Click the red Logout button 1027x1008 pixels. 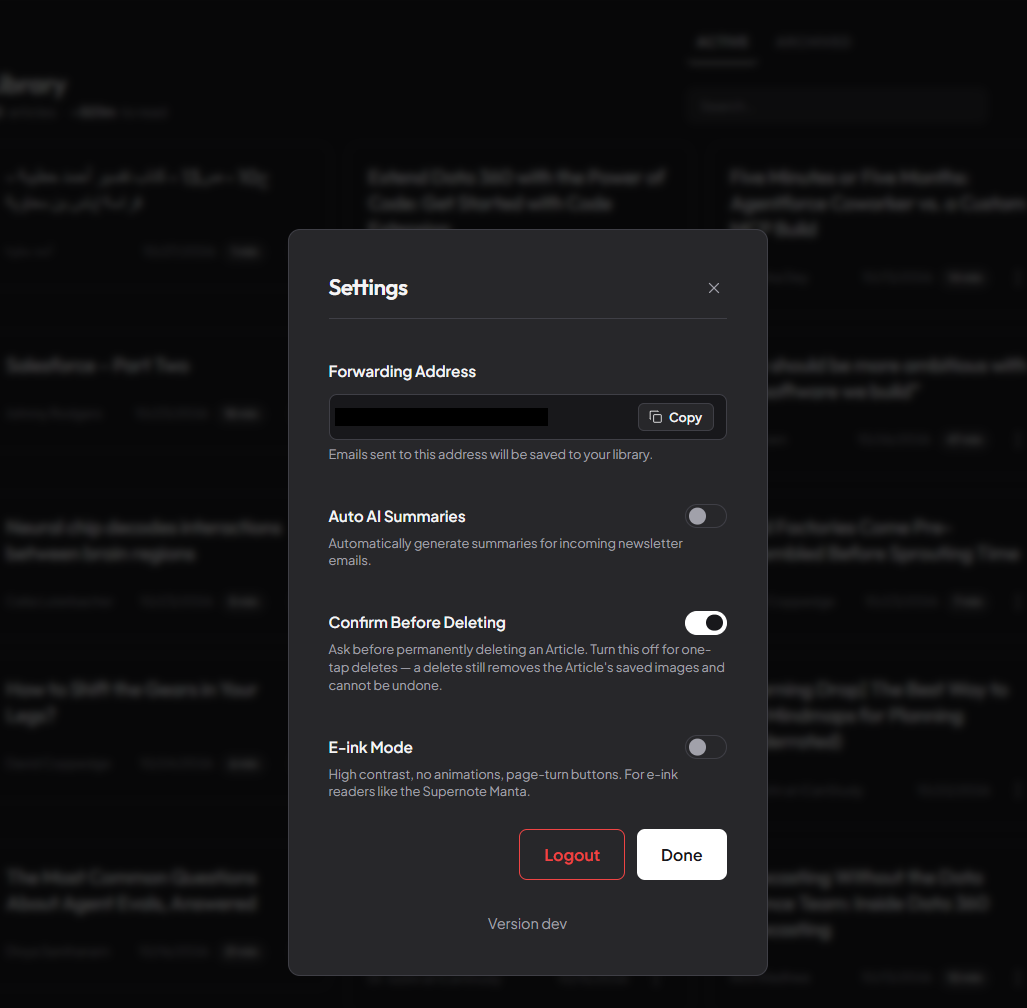[572, 855]
